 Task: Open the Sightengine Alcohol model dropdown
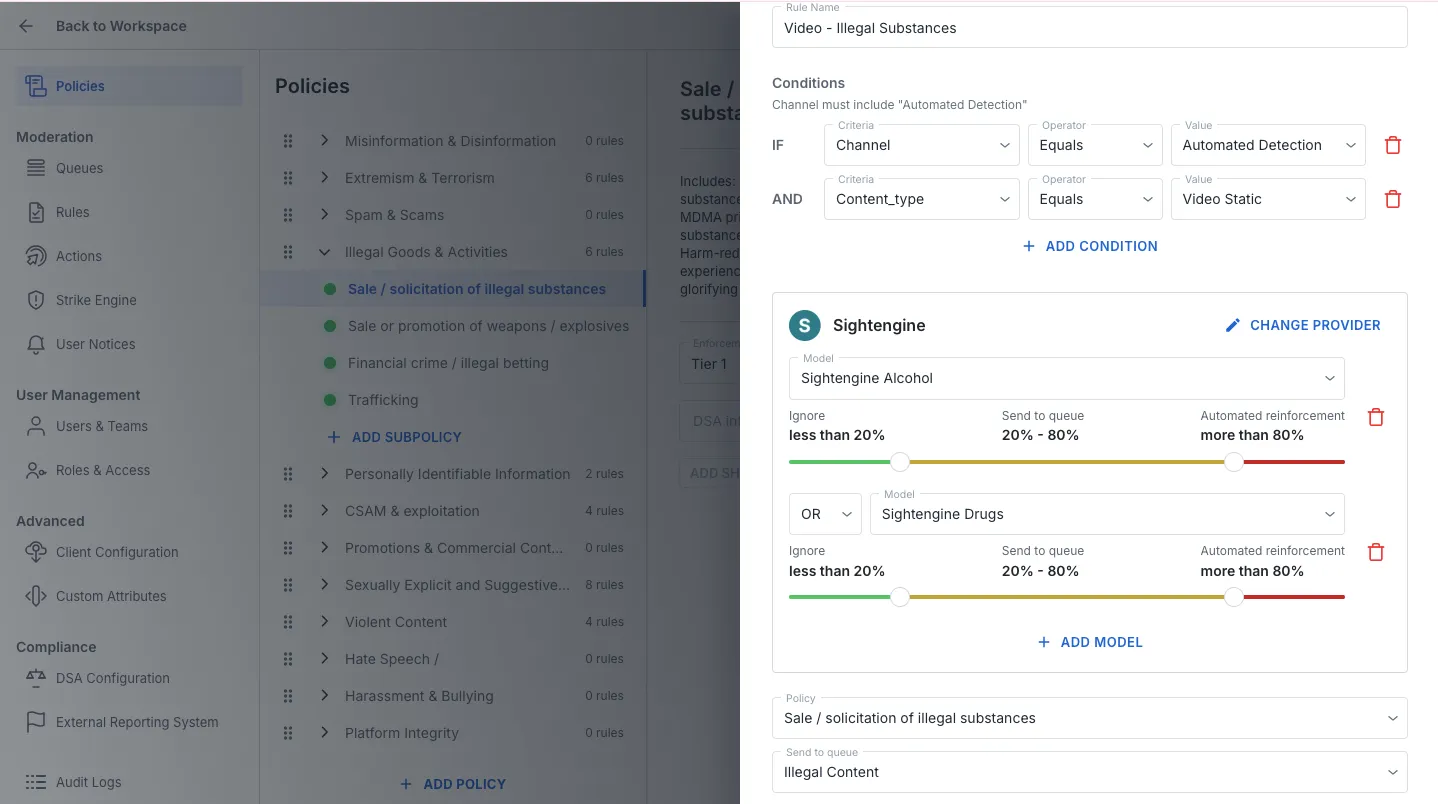pos(1066,378)
